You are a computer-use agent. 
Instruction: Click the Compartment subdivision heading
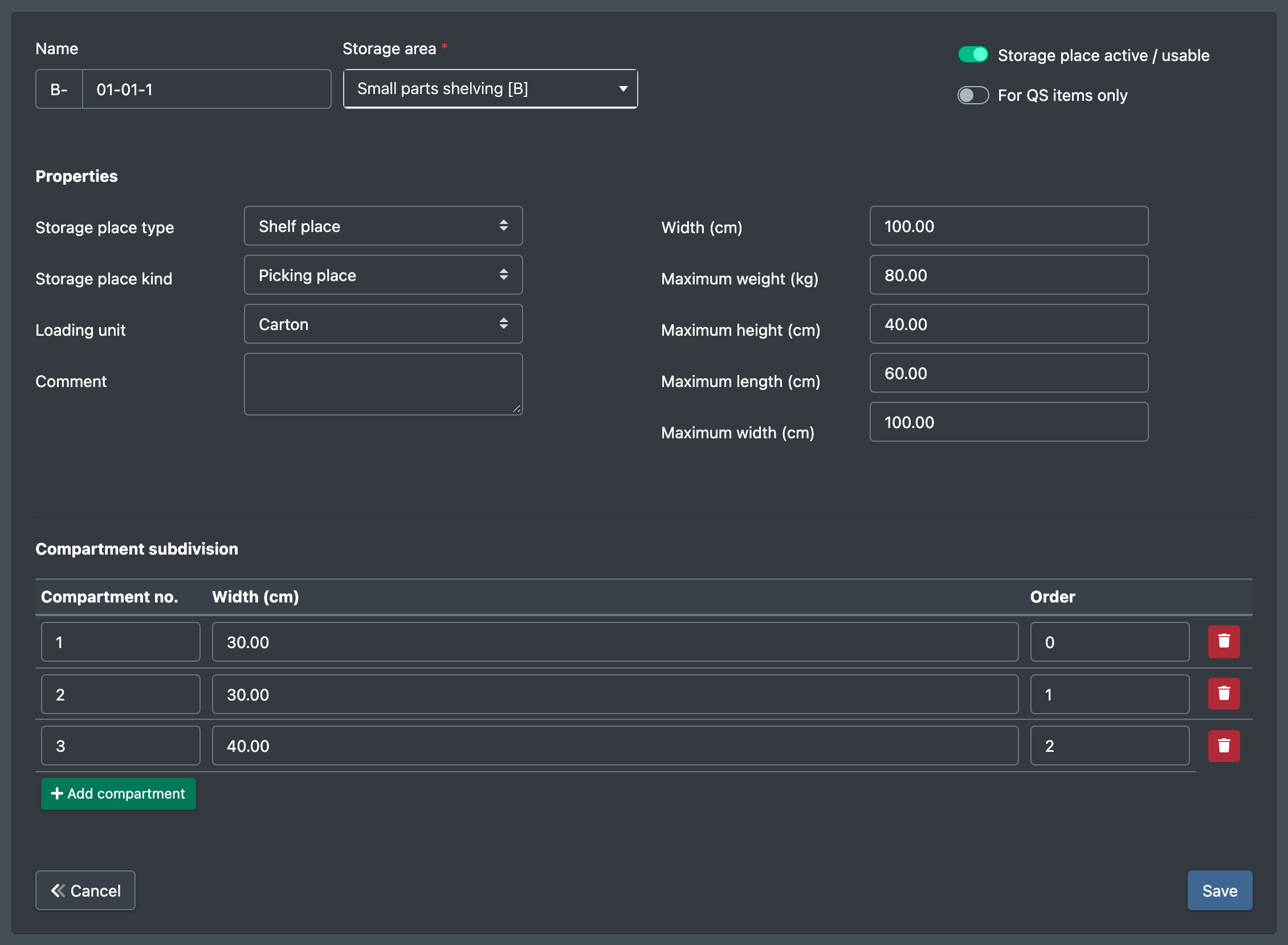(137, 548)
